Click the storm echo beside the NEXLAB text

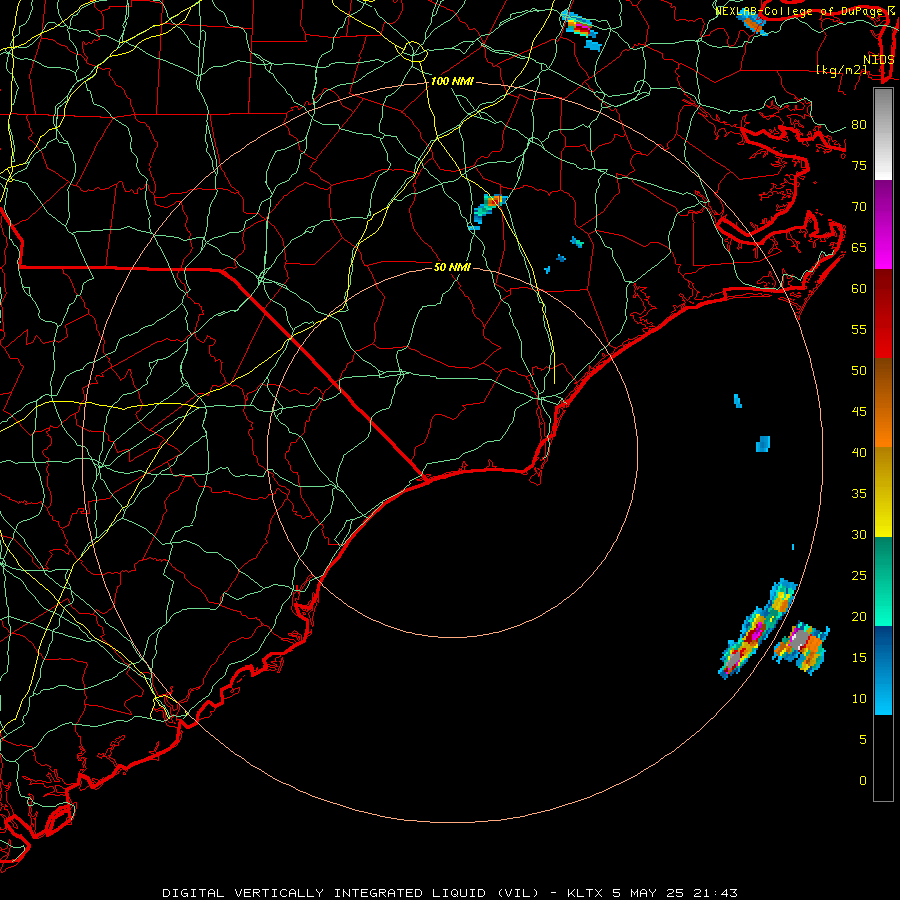click(754, 23)
